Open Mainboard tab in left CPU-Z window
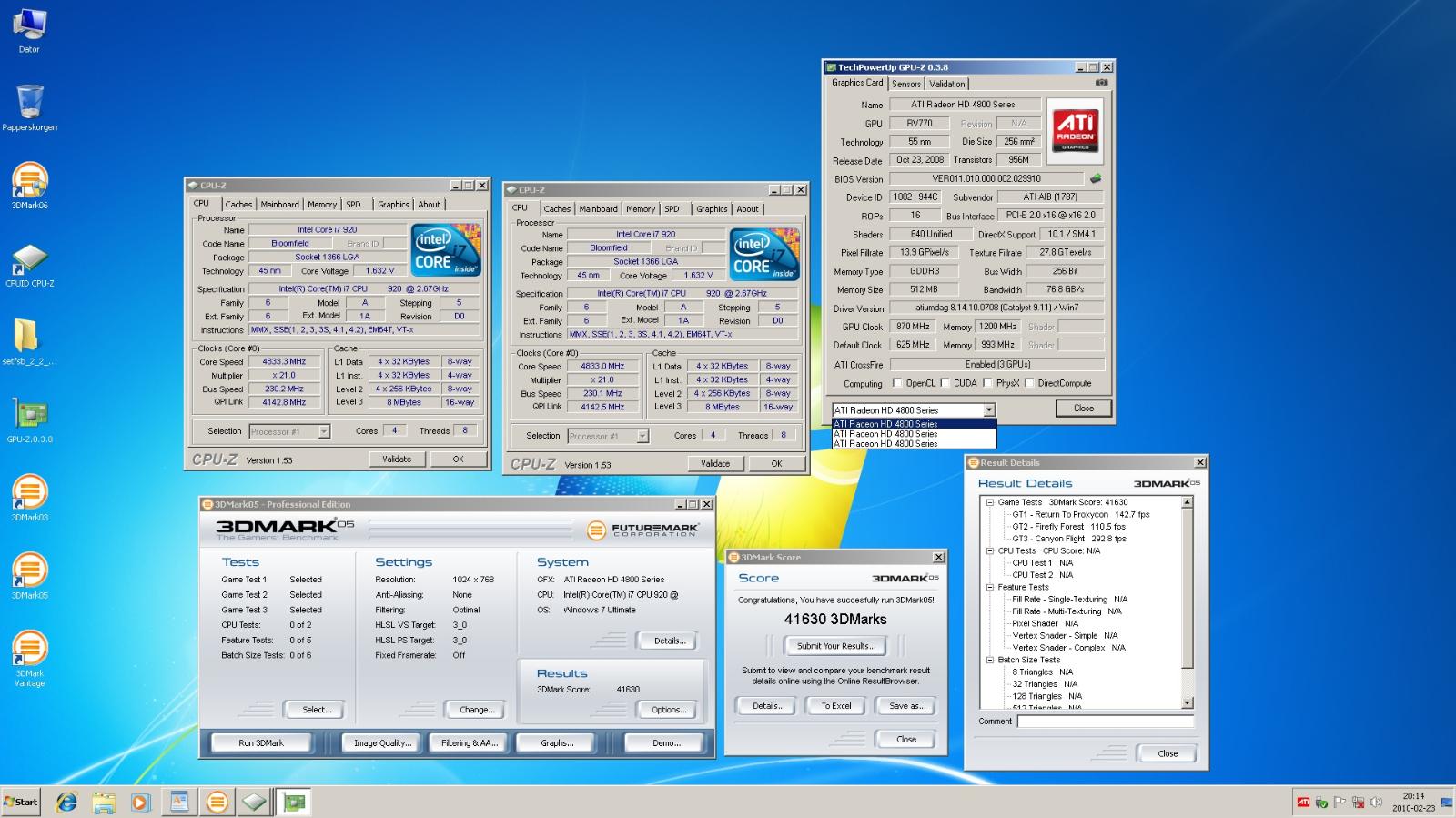The width and height of the screenshot is (1456, 818). (x=279, y=205)
